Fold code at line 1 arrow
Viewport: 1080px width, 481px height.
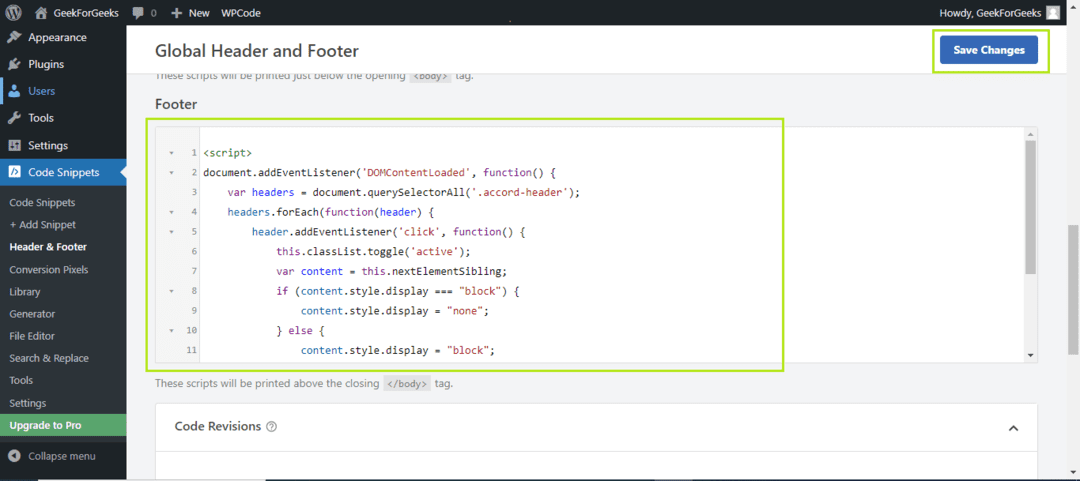170,152
